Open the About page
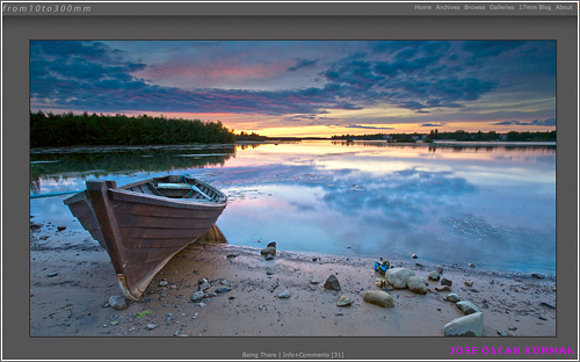 564,7
